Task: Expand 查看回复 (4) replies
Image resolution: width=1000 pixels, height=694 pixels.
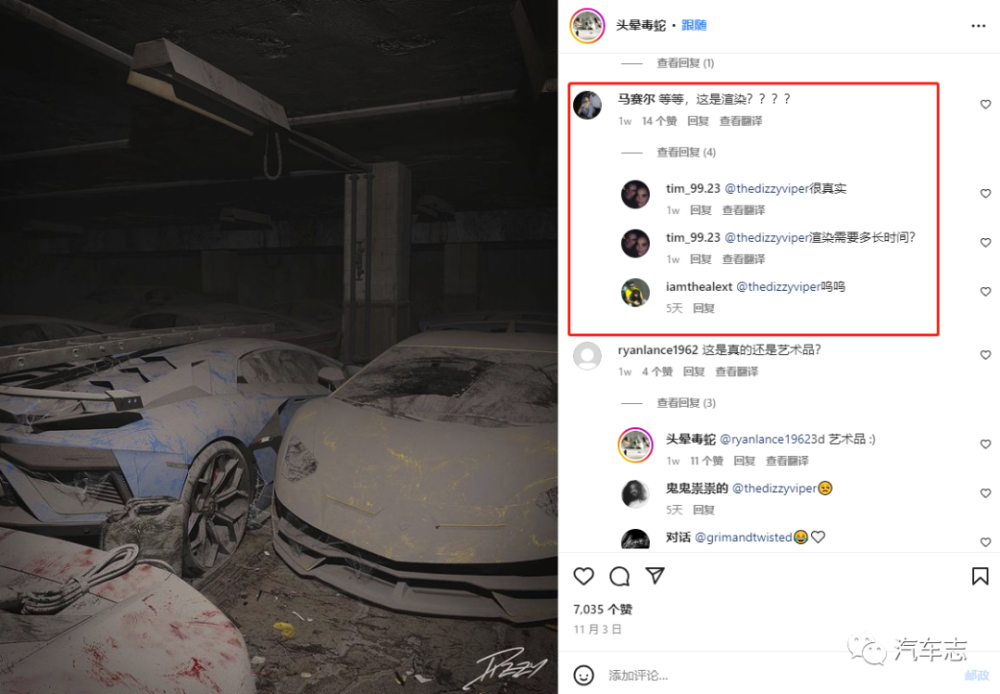Action: tap(686, 152)
